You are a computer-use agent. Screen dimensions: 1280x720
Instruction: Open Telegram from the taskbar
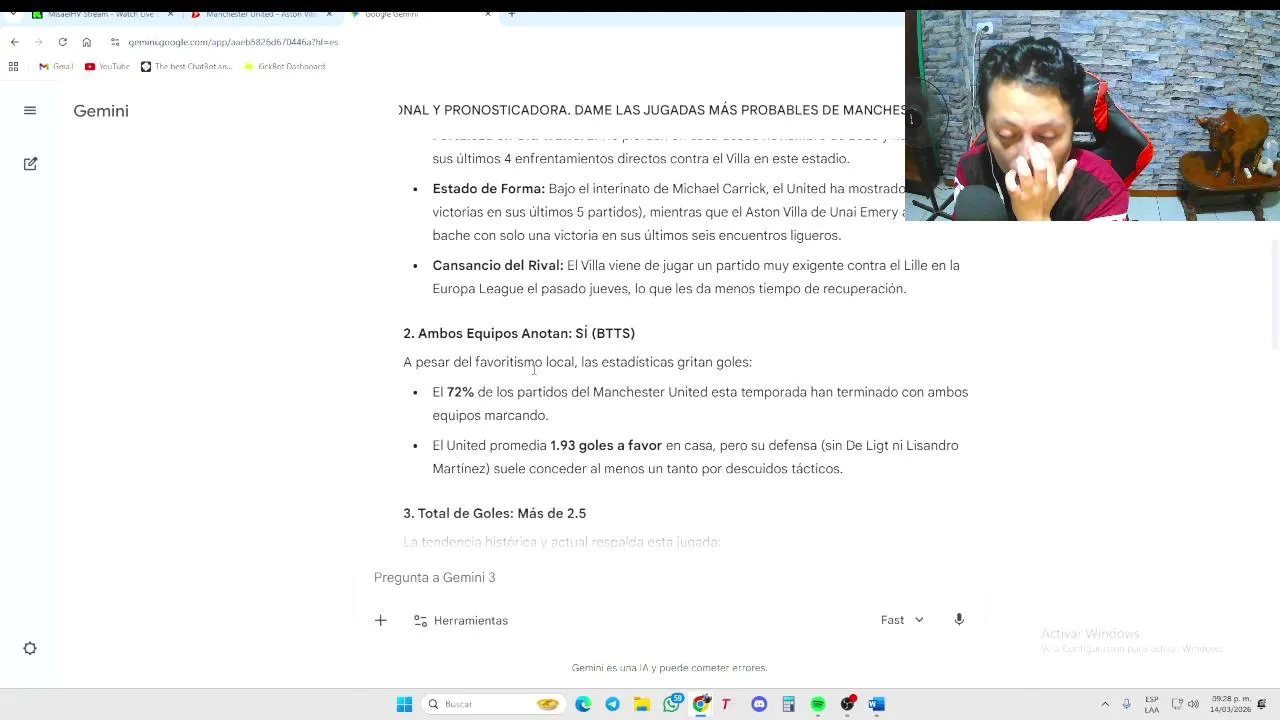pos(612,704)
